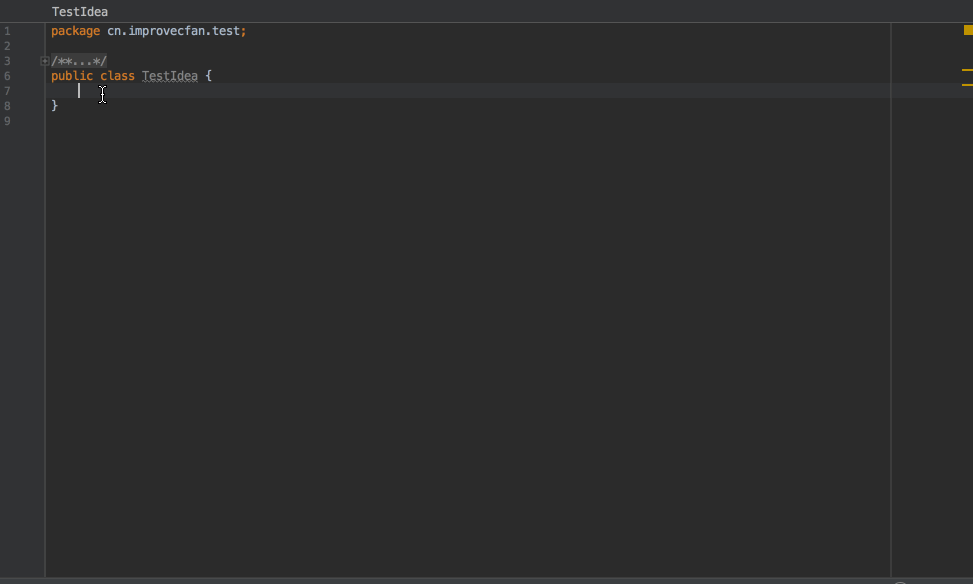973x584 pixels.
Task: Click the cn.improvecfan.test package name
Action: pyautogui.click(x=173, y=31)
